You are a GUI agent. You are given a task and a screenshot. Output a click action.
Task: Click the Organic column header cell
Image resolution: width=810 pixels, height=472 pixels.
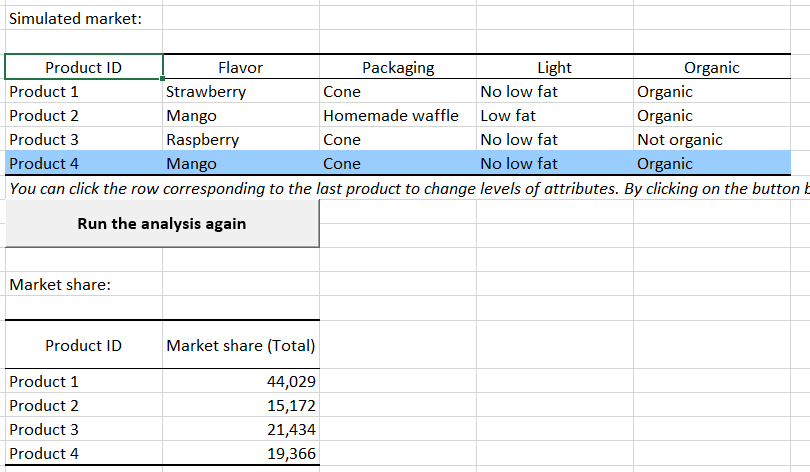[711, 68]
